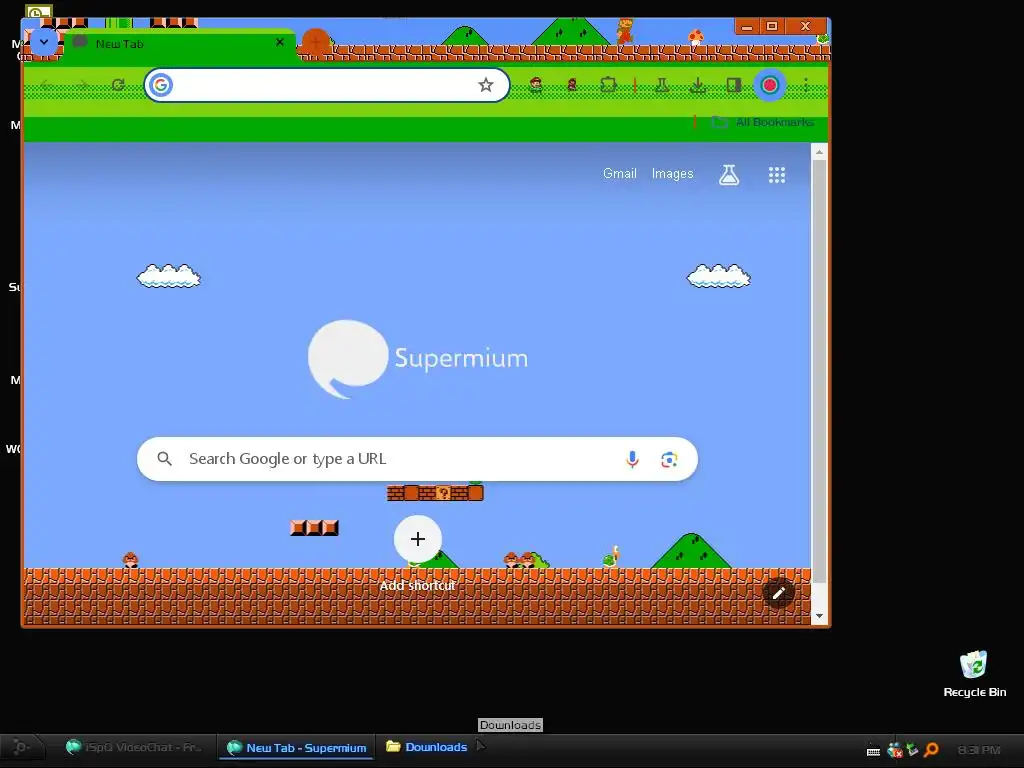
Task: Select the New Tab browser tab
Action: [180, 44]
